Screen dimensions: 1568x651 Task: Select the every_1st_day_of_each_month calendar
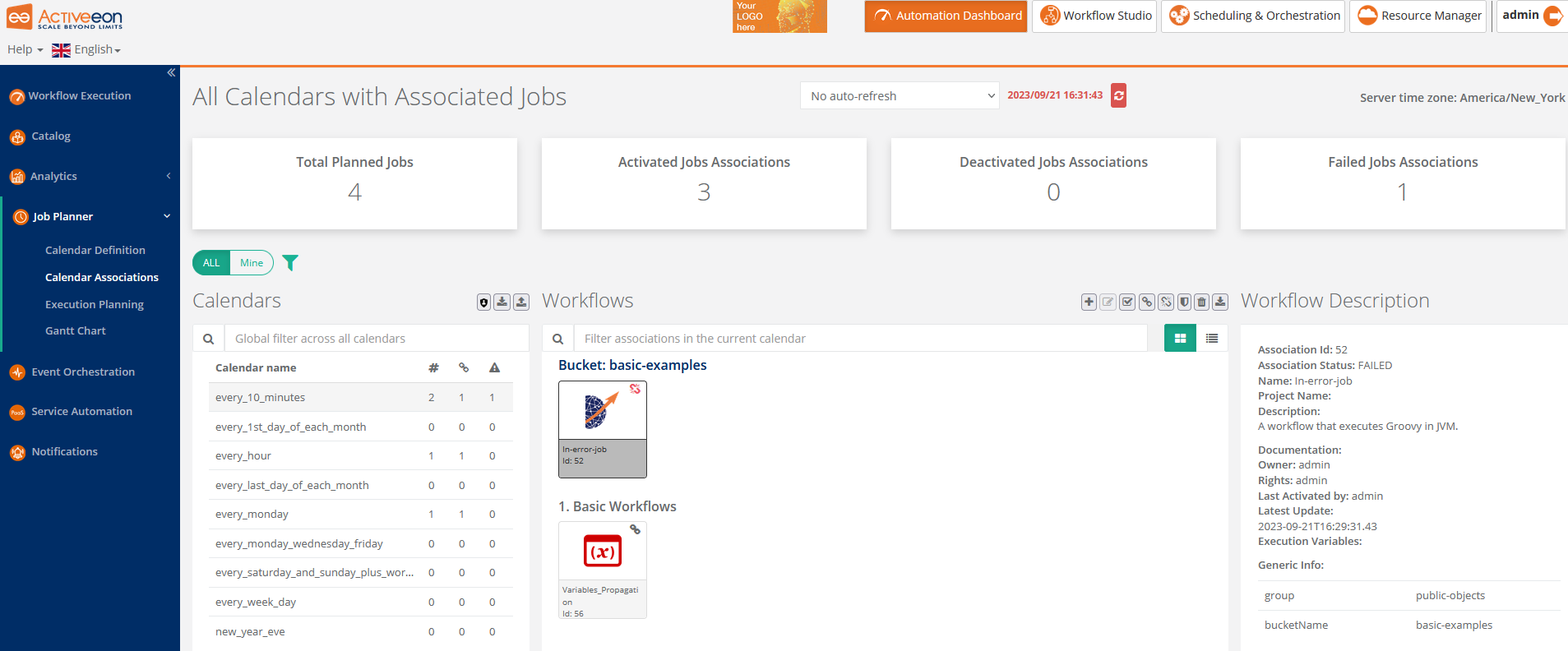(361, 427)
